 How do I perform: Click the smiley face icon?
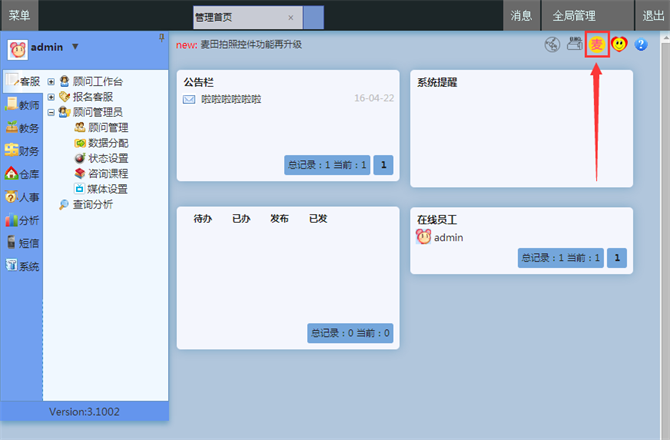point(619,44)
